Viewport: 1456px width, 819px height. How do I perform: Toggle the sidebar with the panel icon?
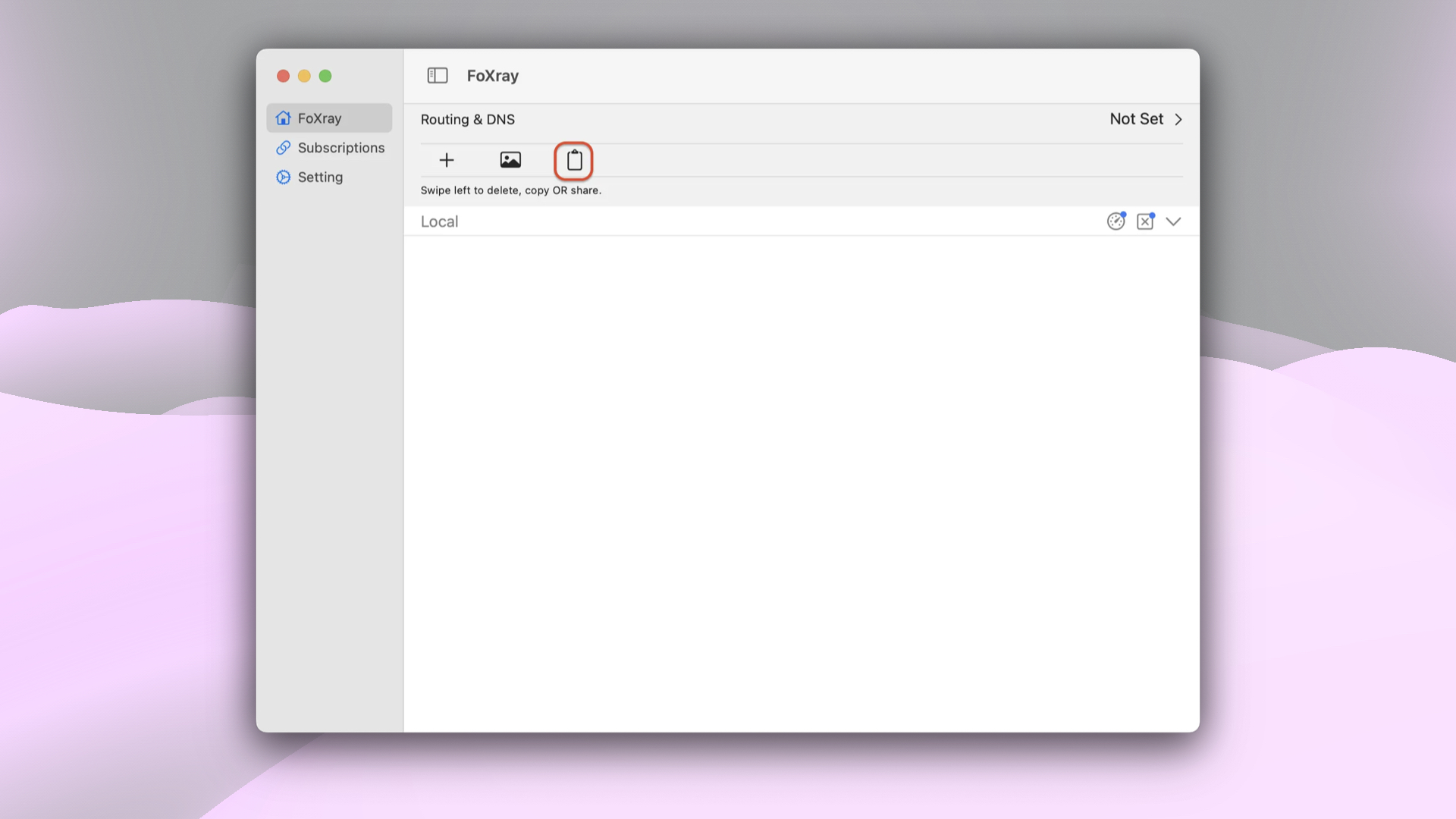(x=438, y=75)
